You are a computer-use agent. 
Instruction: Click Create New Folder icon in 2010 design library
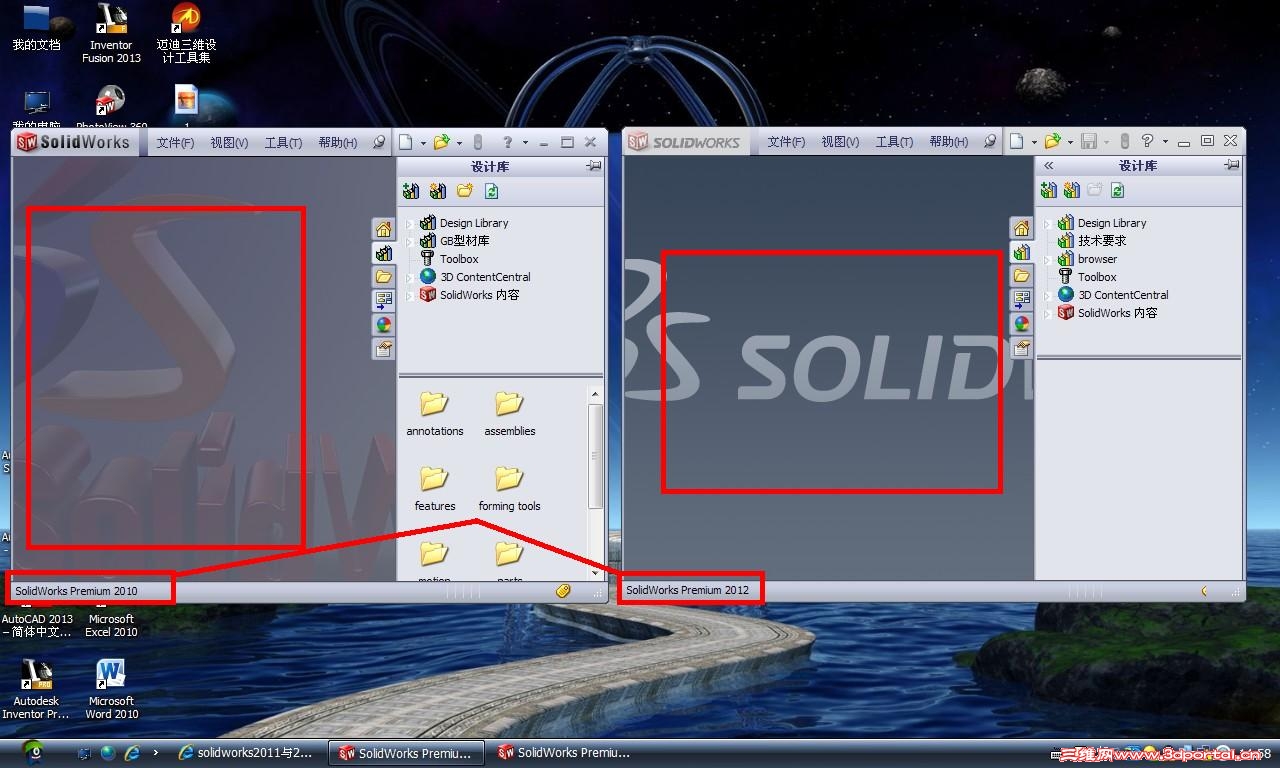pyautogui.click(x=464, y=191)
